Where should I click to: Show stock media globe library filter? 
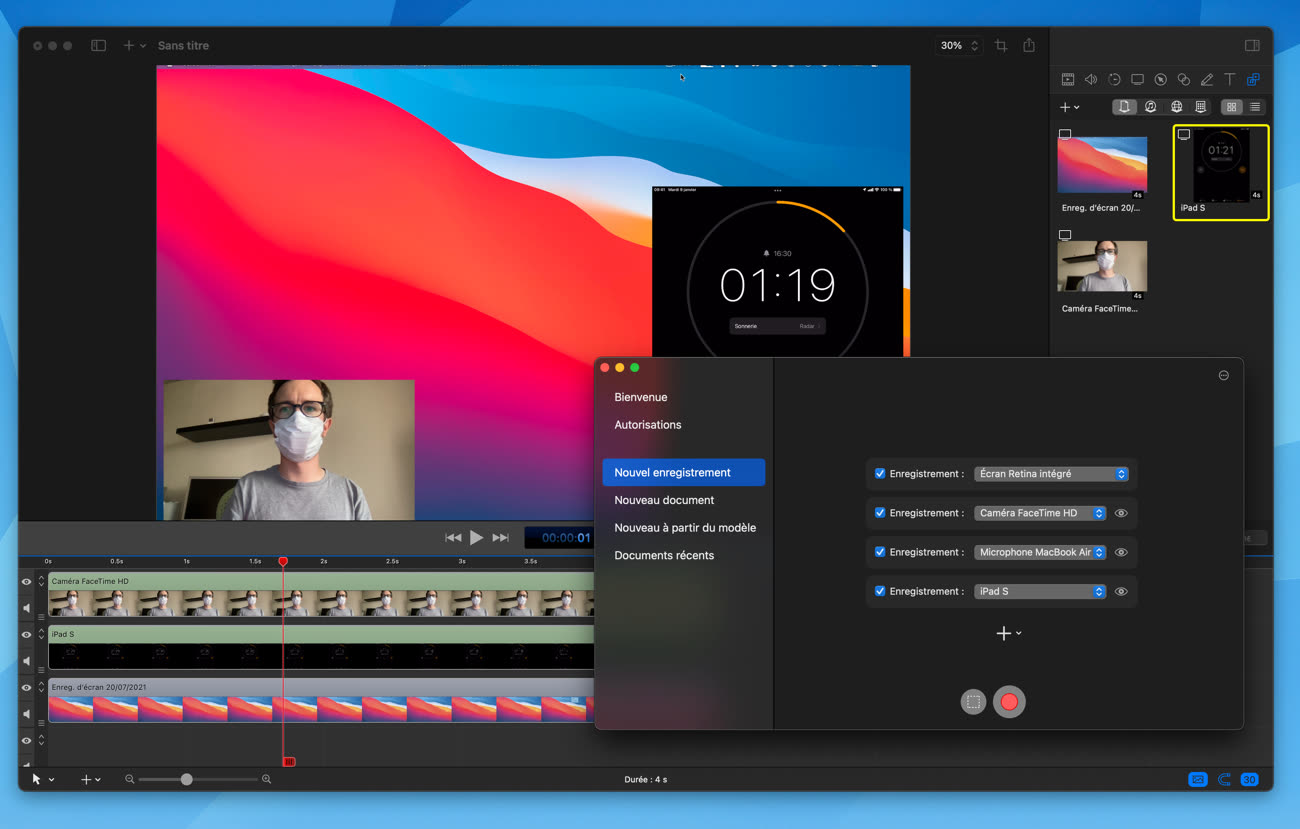1176,107
